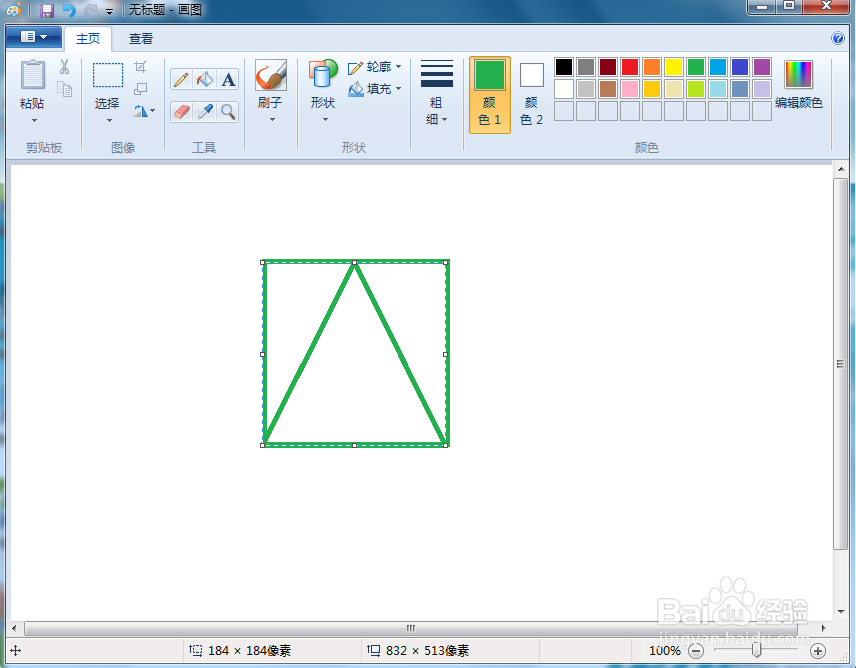Expand the Paste dropdown arrow

(34, 120)
